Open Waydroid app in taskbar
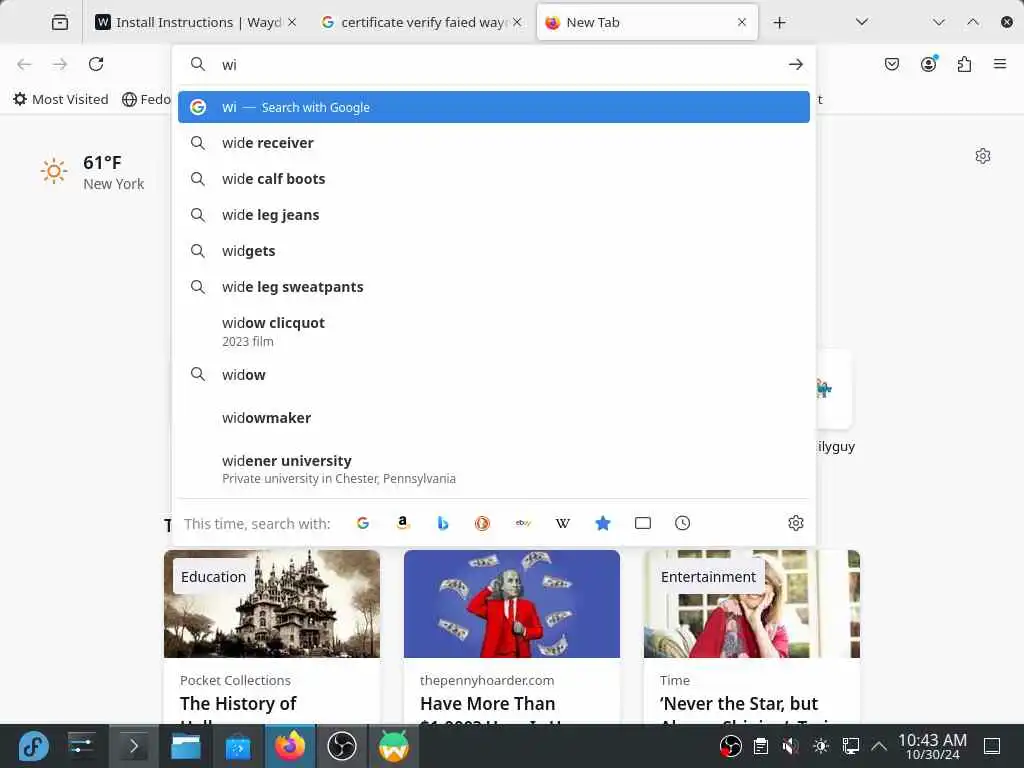 (x=393, y=746)
